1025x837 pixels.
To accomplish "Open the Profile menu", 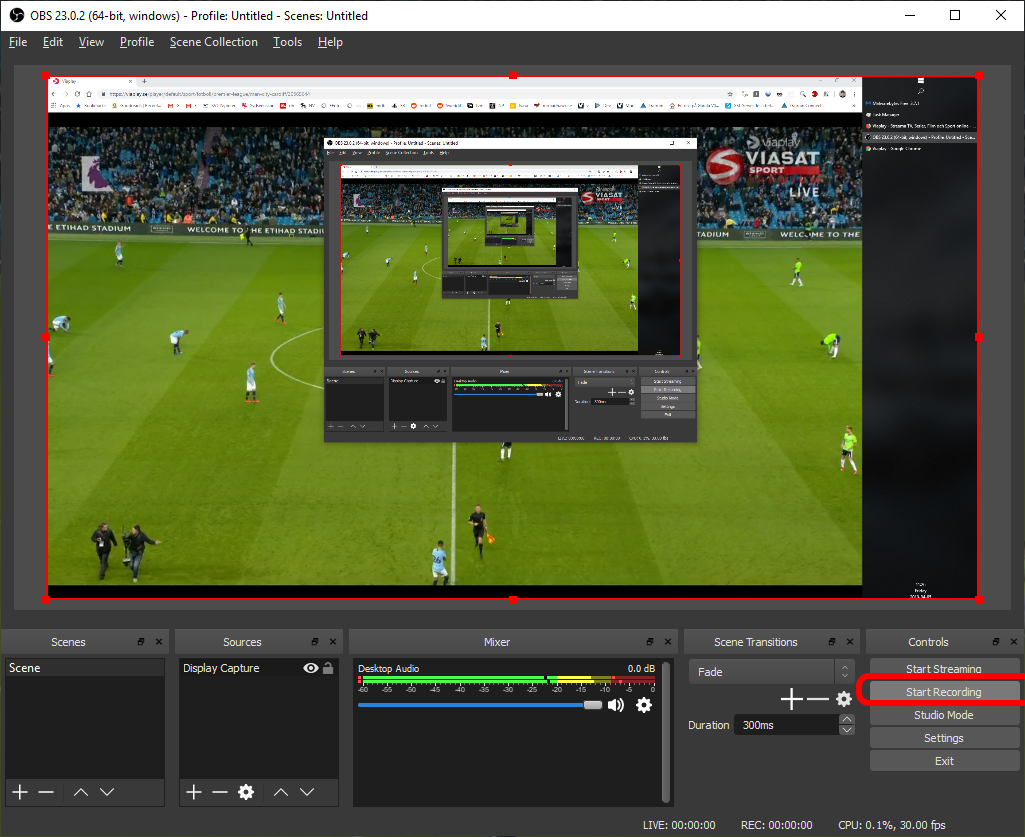I will pyautogui.click(x=137, y=42).
